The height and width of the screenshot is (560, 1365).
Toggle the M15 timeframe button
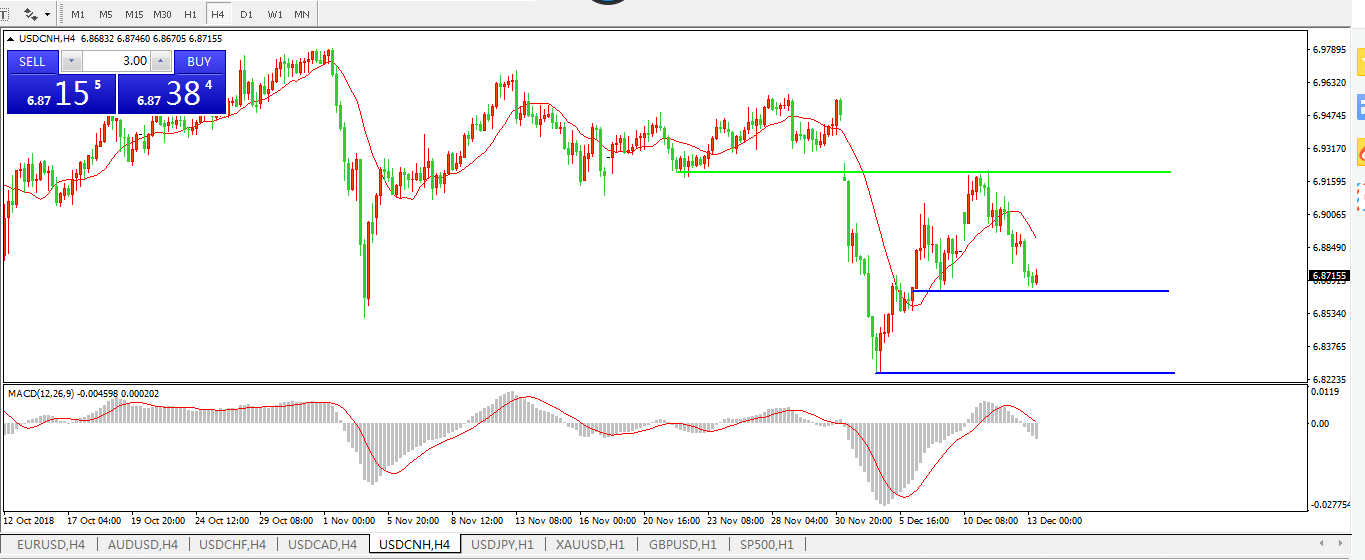(x=134, y=15)
